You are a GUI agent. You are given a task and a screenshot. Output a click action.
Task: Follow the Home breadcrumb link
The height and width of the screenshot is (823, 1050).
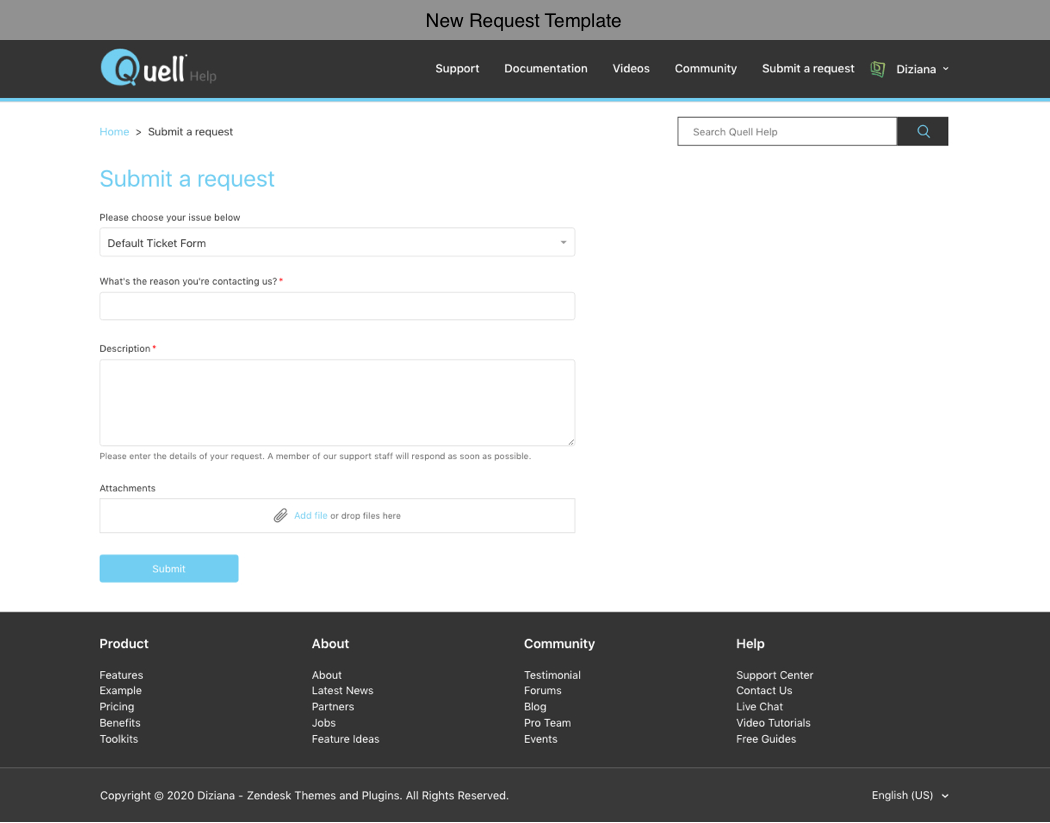(x=114, y=132)
